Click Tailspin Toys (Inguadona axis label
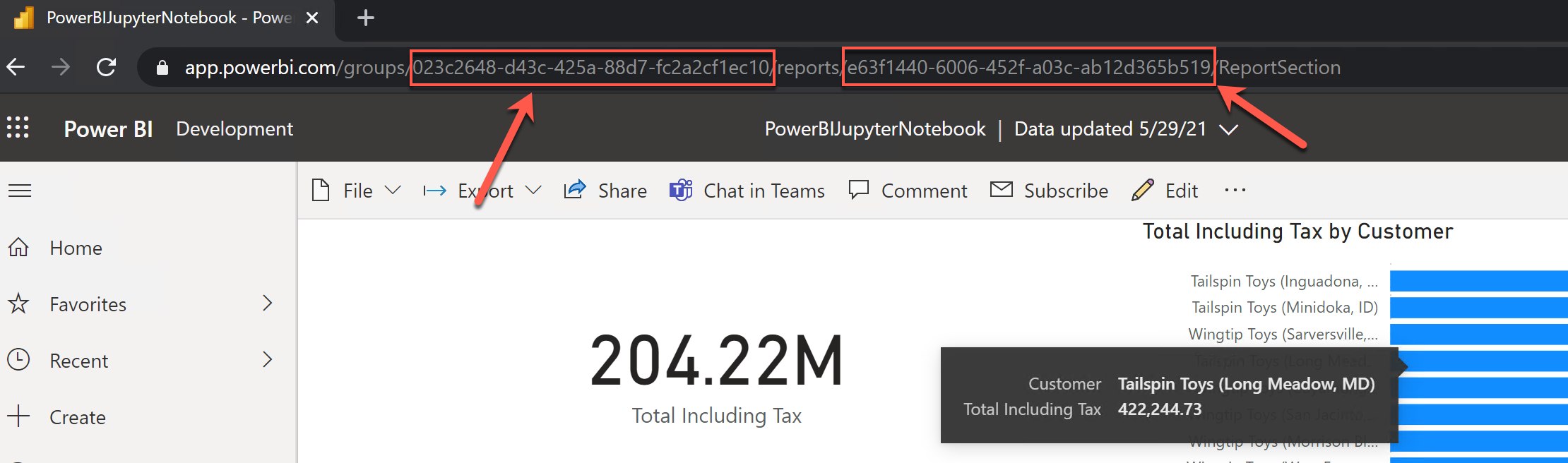This screenshot has width=1568, height=463. 1284,282
